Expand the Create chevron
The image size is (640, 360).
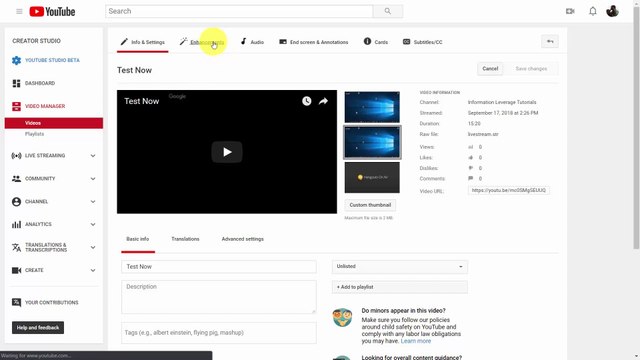pos(93,270)
